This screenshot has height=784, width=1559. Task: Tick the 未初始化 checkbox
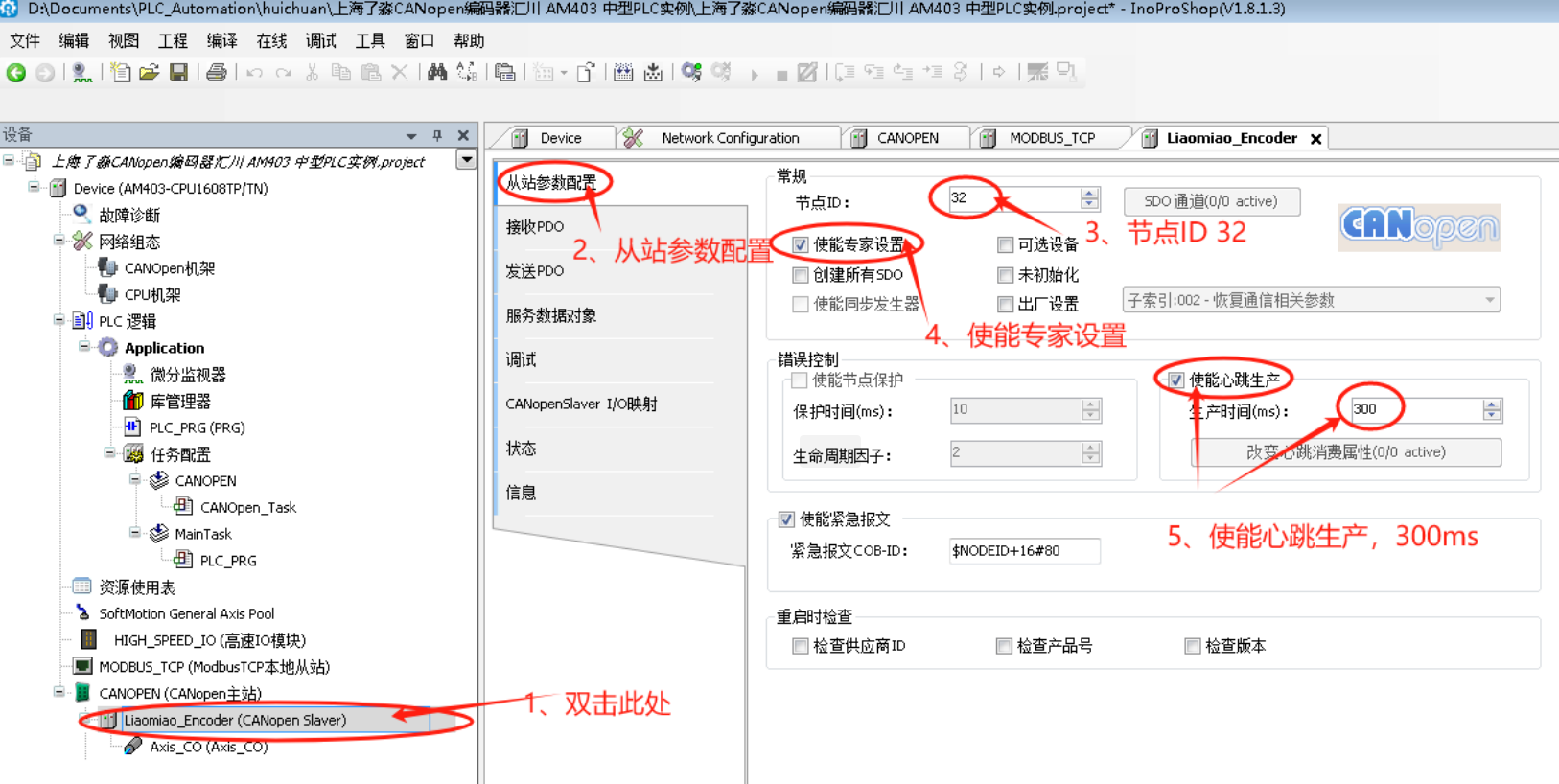(1005, 275)
